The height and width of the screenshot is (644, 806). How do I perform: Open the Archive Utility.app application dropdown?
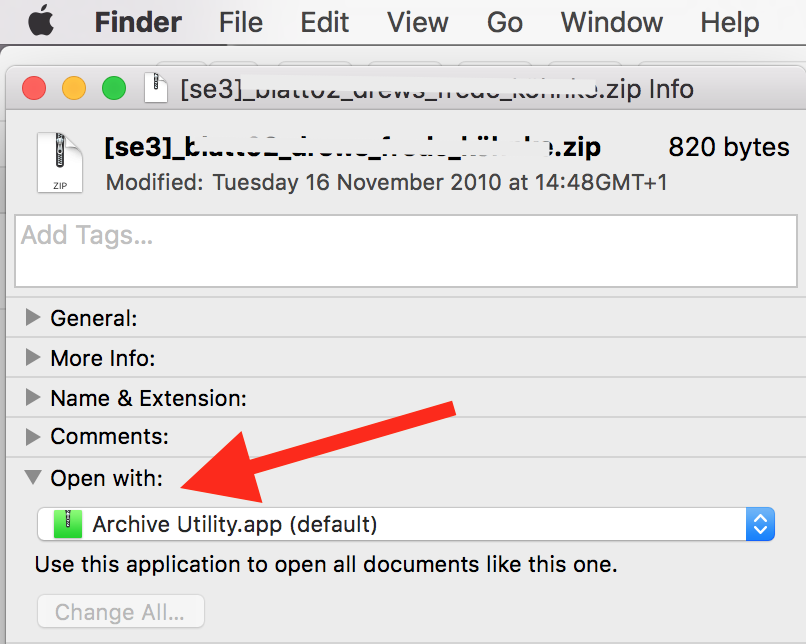pyautogui.click(x=400, y=524)
